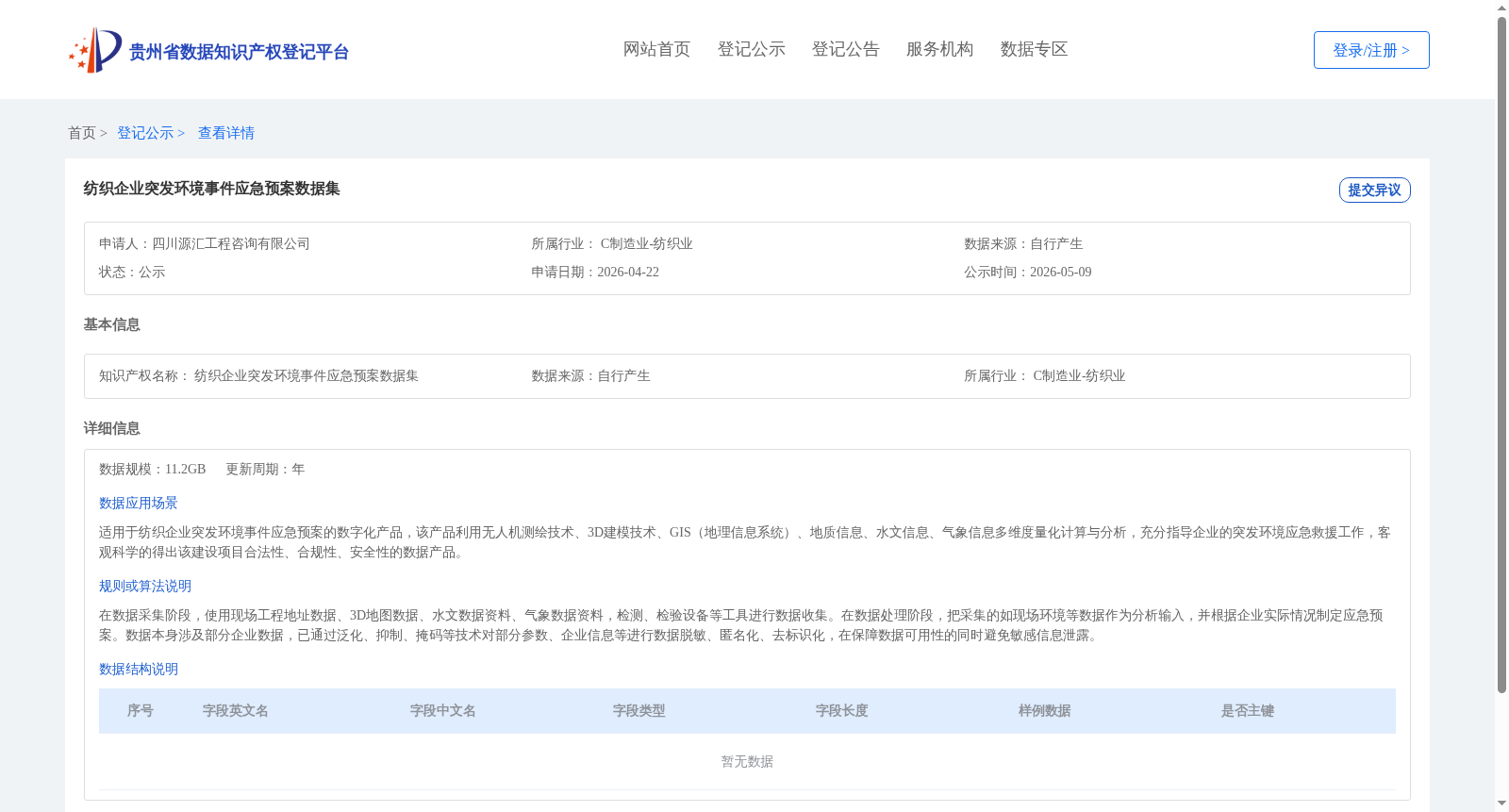Click the 暂无数据 empty table message
The image size is (1509, 812).
[747, 761]
